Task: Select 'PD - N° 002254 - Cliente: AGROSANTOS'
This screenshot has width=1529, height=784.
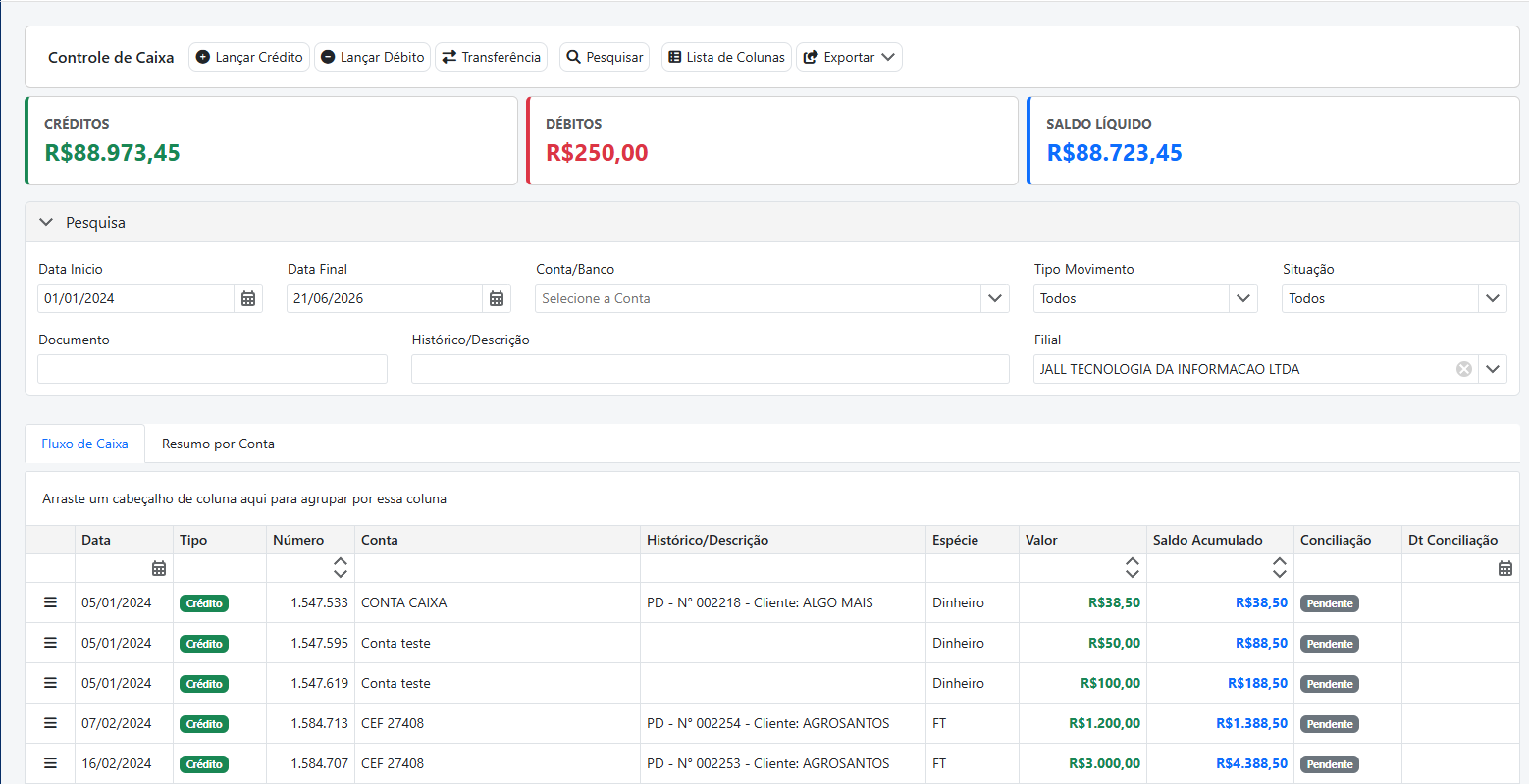Action: (x=768, y=723)
